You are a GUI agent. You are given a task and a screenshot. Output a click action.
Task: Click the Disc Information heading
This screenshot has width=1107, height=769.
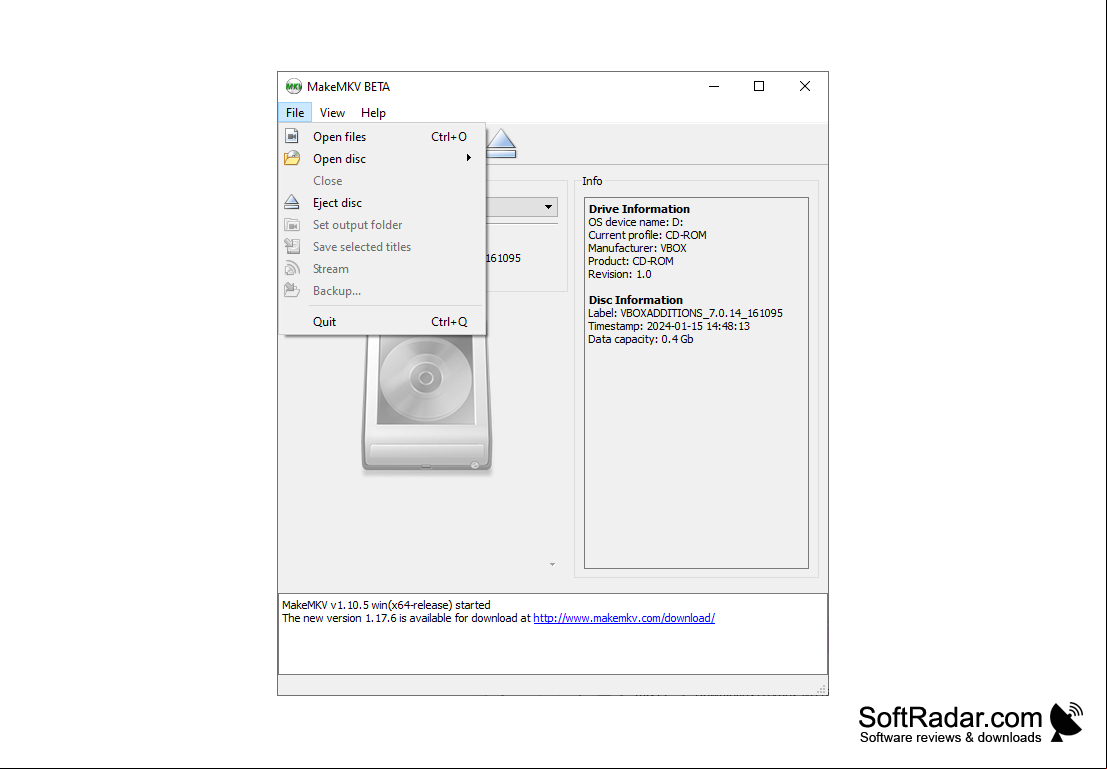point(635,300)
